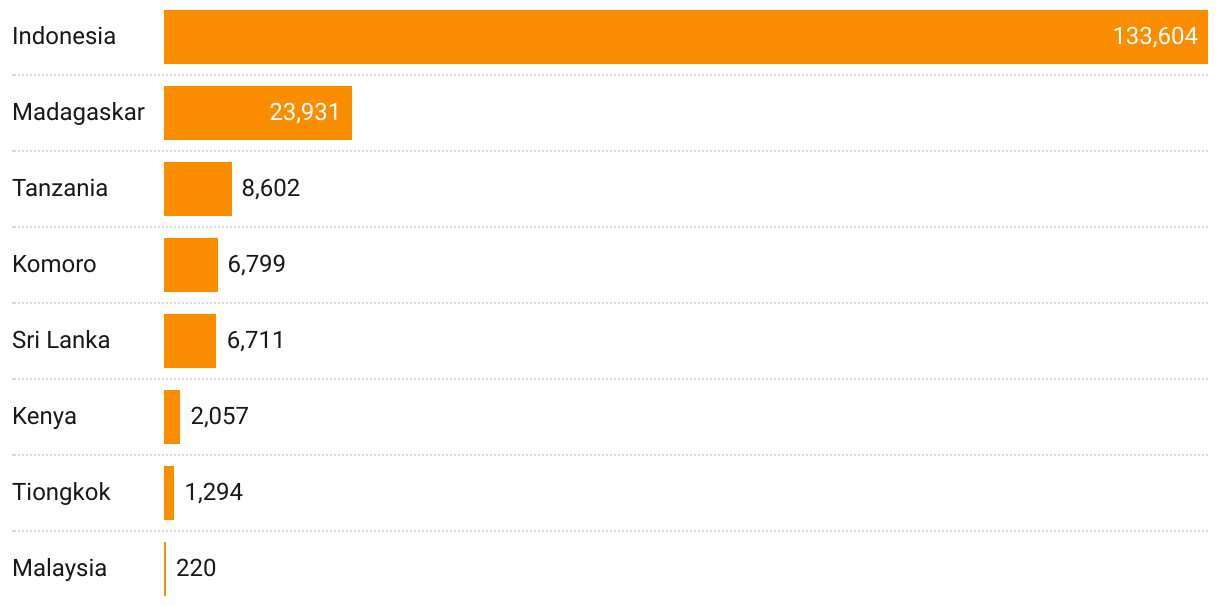Select the Madagaskar bar

(x=258, y=113)
